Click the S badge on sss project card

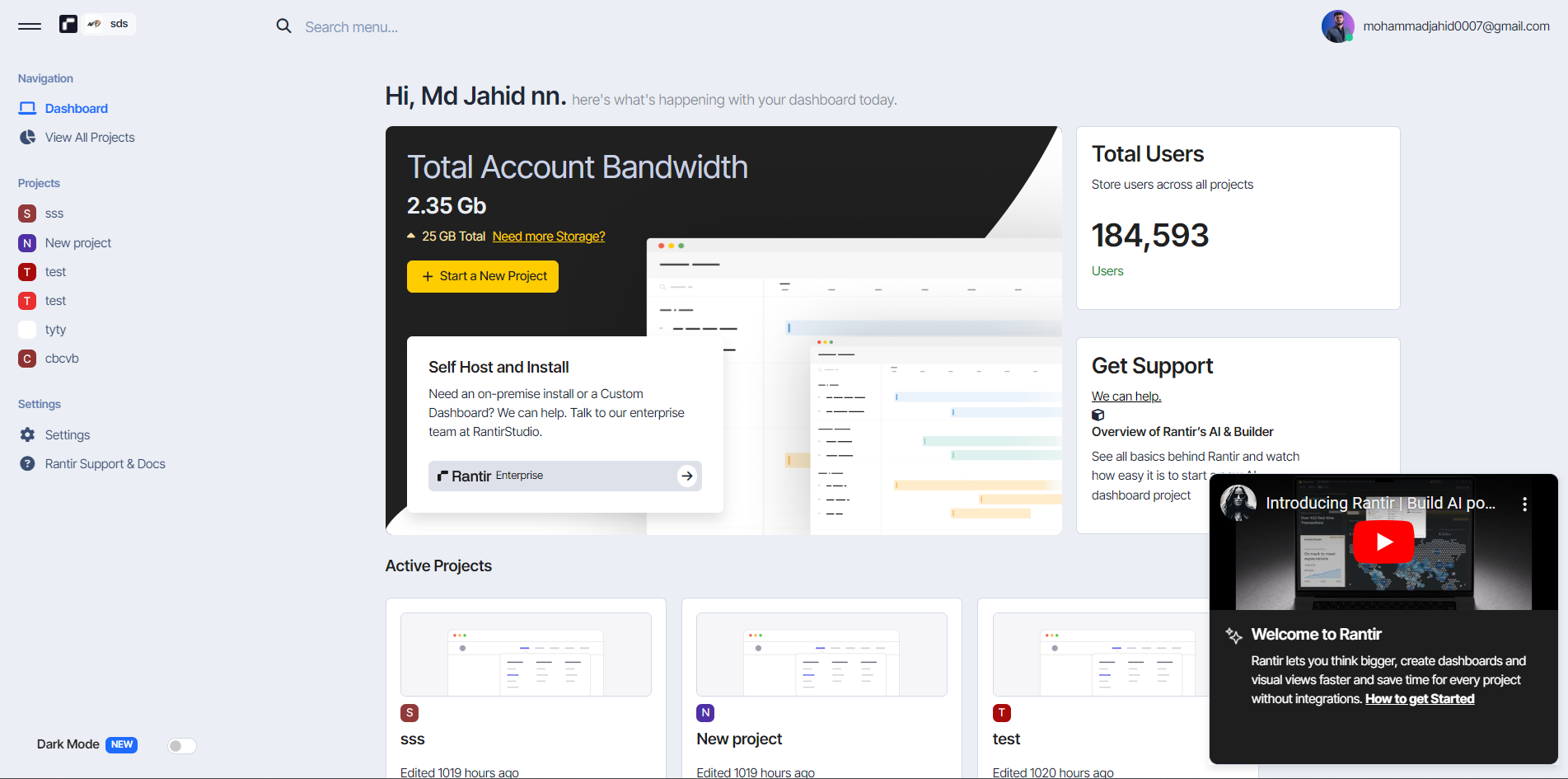click(410, 713)
